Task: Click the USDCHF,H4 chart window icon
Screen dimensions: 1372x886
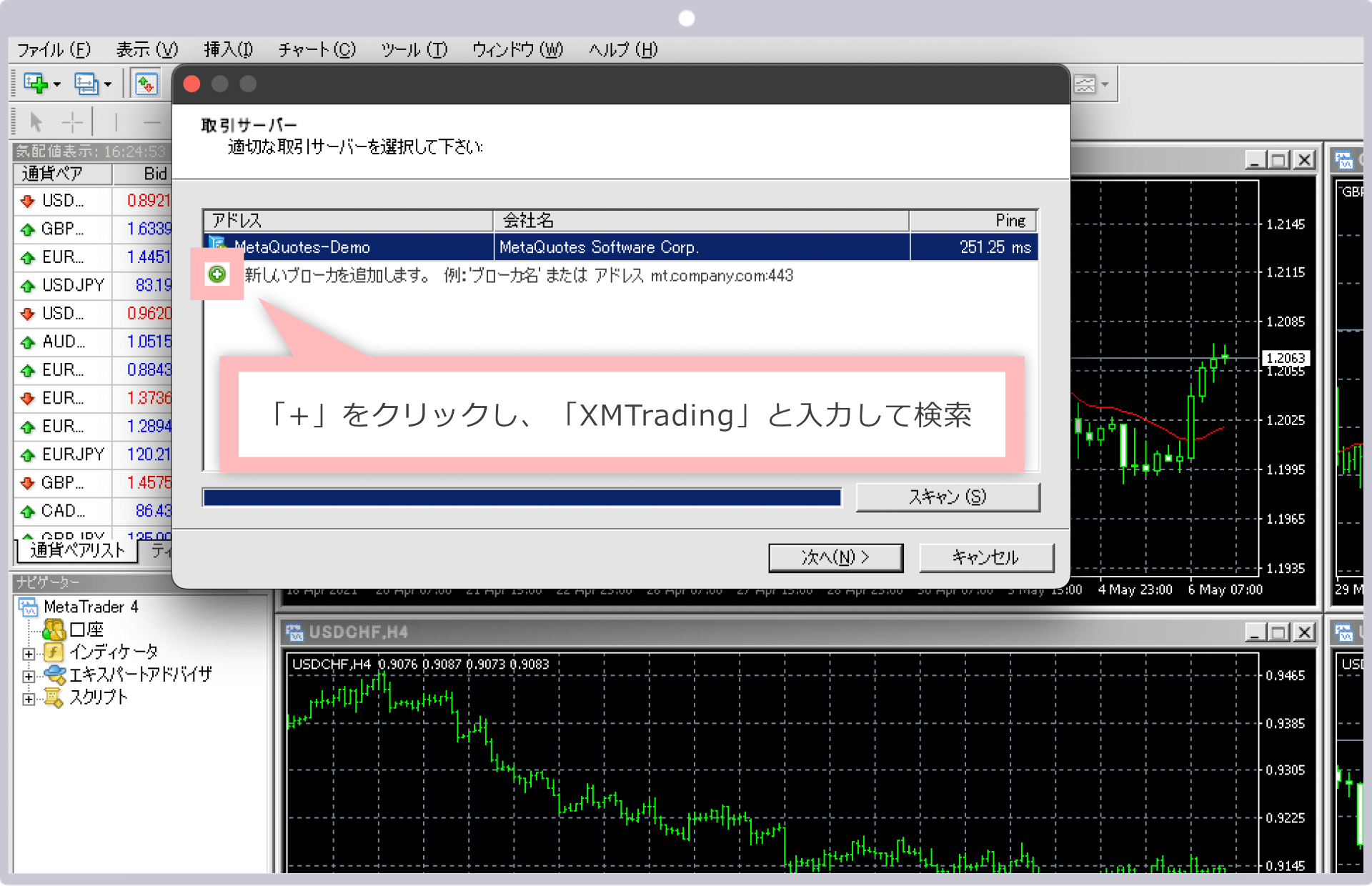Action: pyautogui.click(x=294, y=632)
